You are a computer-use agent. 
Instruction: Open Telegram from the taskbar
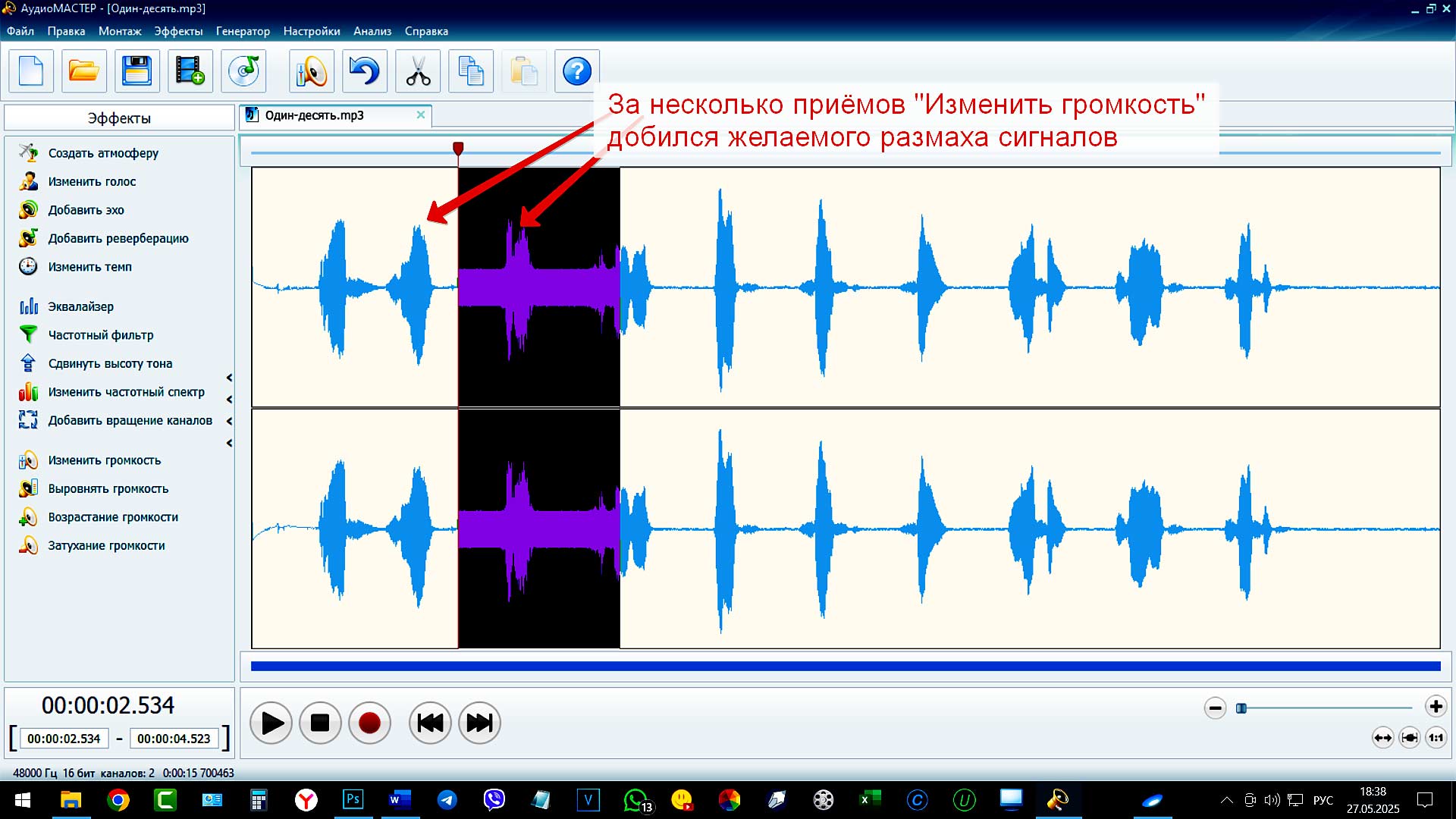447,800
